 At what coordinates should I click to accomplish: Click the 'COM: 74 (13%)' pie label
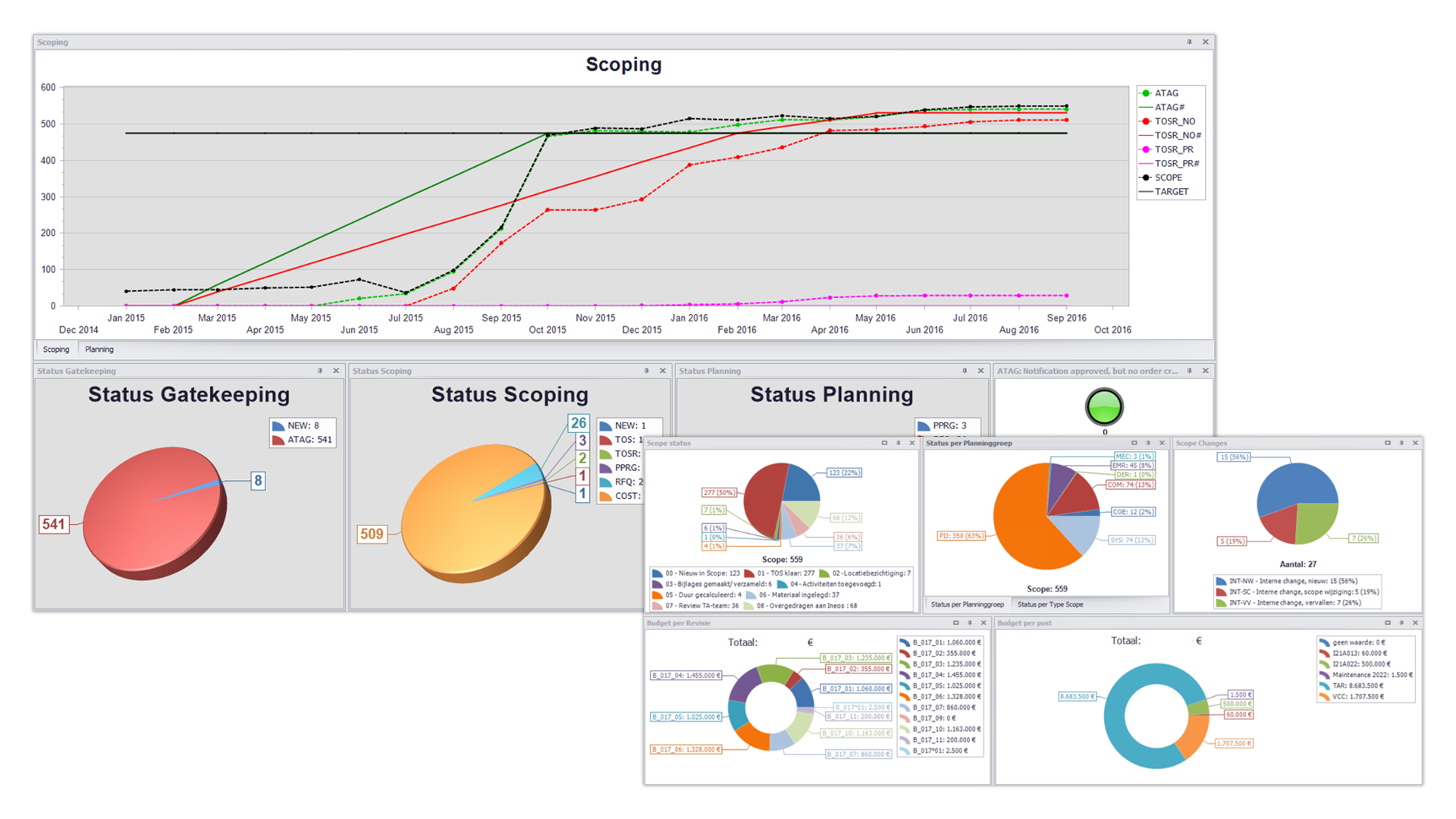(1130, 485)
